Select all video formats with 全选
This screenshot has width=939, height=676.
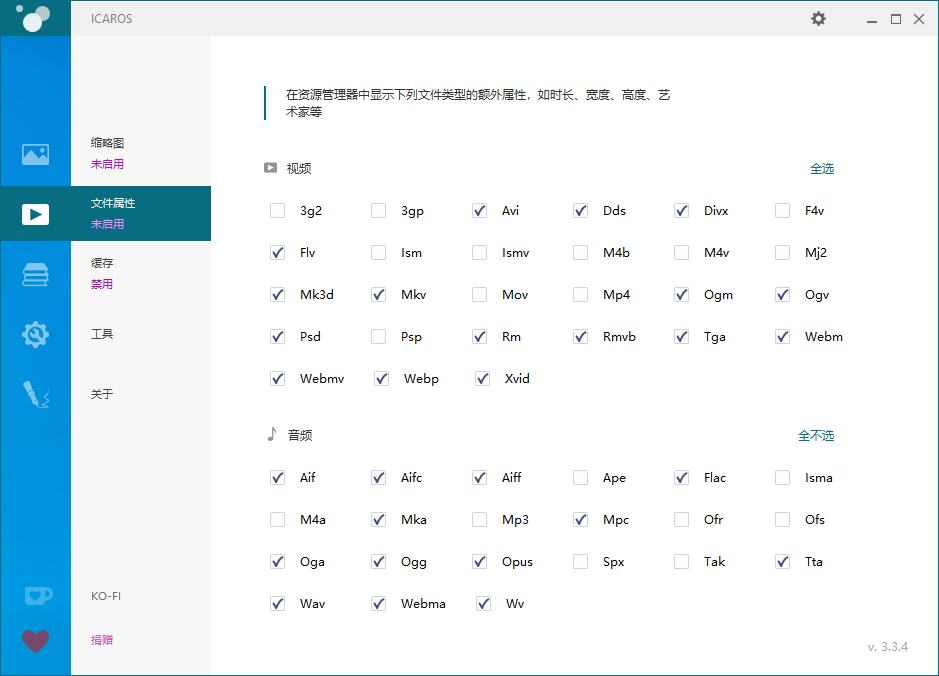822,168
